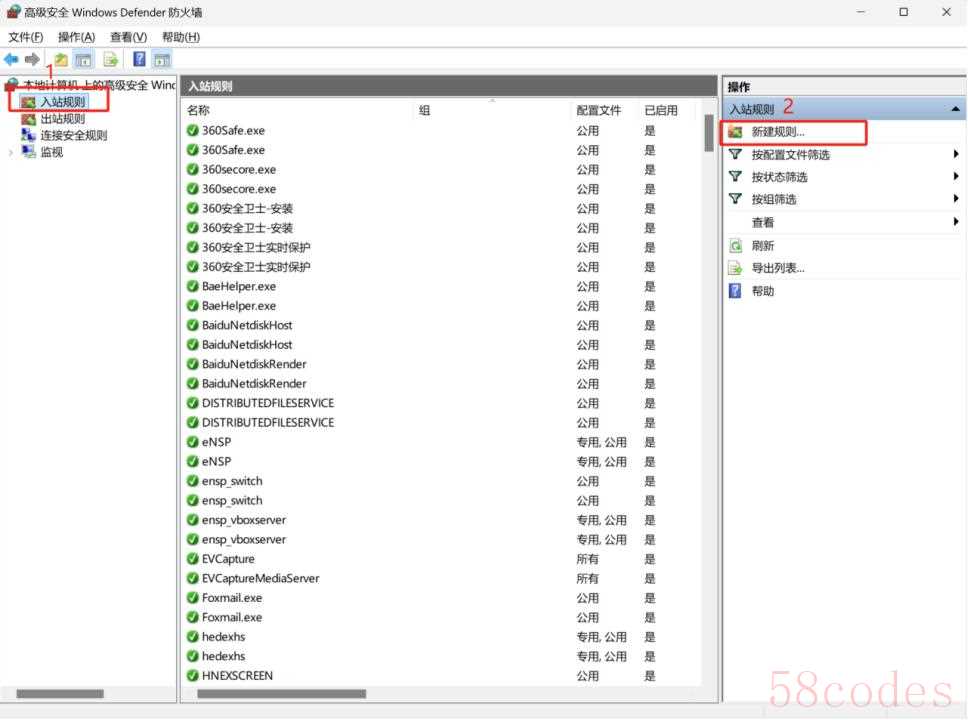Open the 文件(F) menu

[x=26, y=37]
